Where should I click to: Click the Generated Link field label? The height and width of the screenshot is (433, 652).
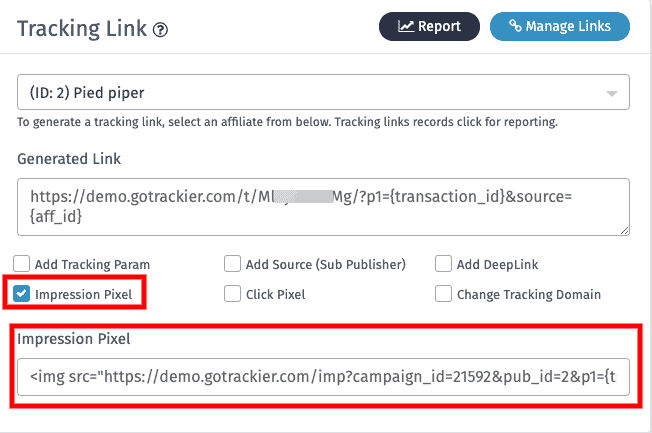(69, 158)
